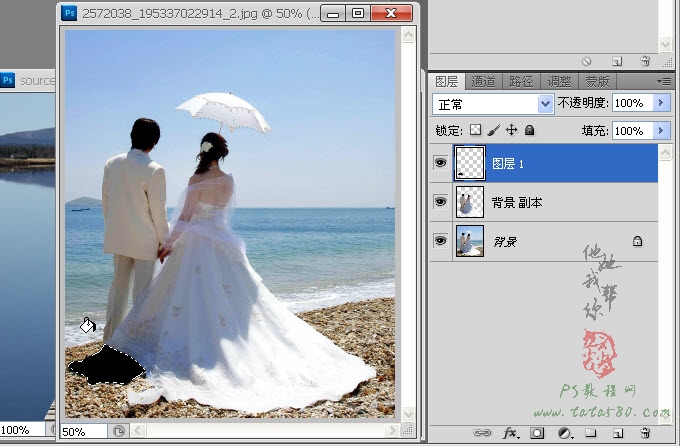Open opacity slider arrow
Viewport: 680px width, 446px height.
coord(661,103)
